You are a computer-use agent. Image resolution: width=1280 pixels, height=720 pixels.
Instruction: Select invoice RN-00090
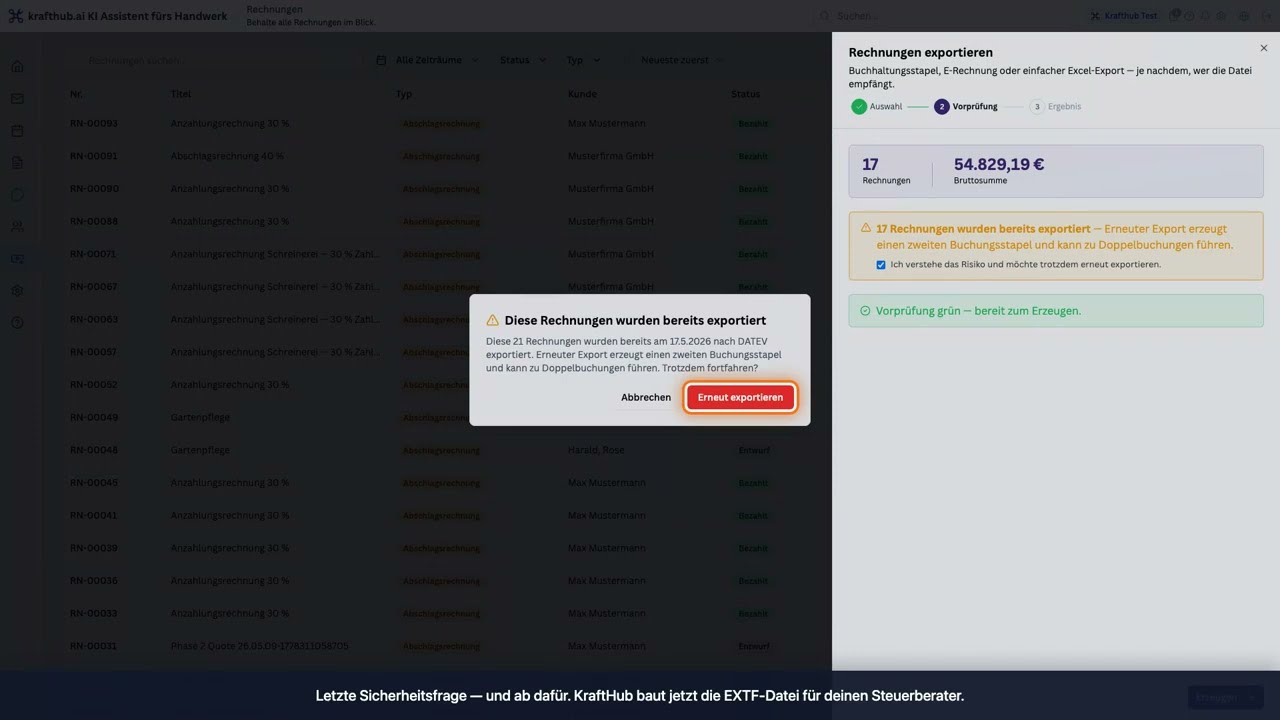[x=94, y=189]
